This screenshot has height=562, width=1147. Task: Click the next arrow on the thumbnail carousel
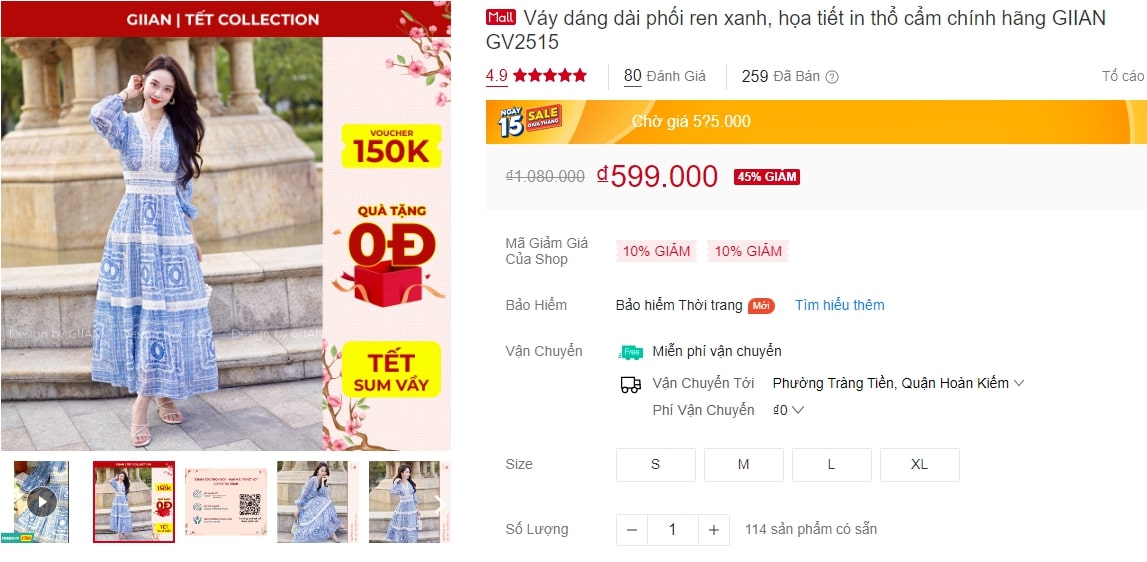click(x=440, y=502)
